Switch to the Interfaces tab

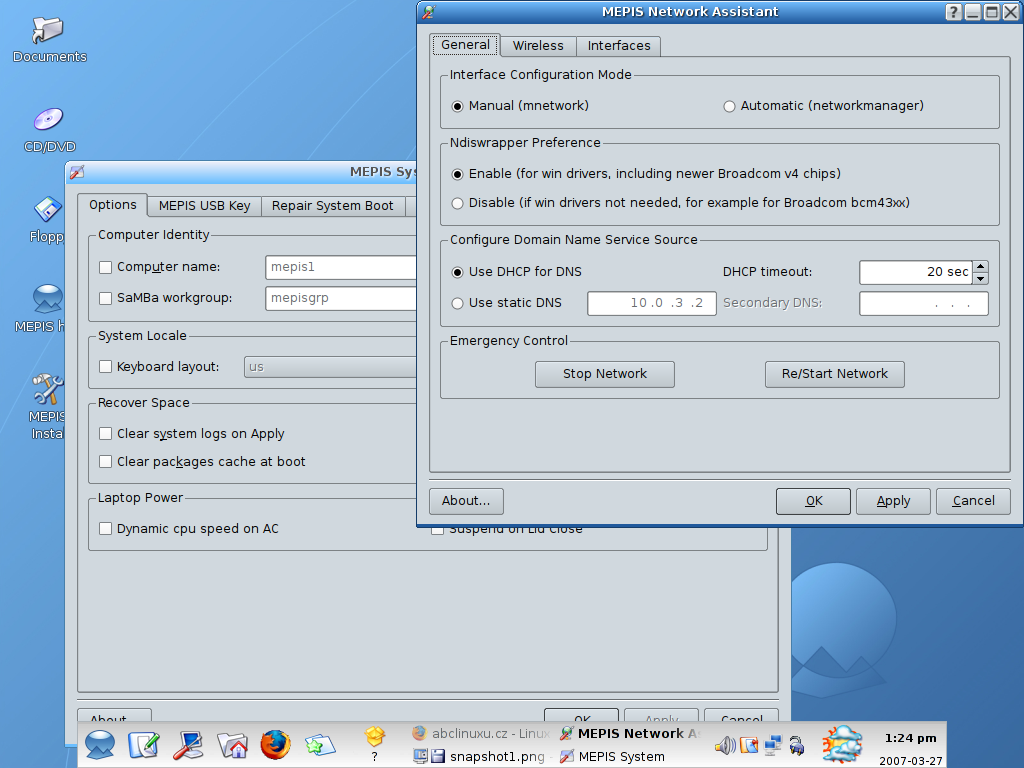click(618, 46)
